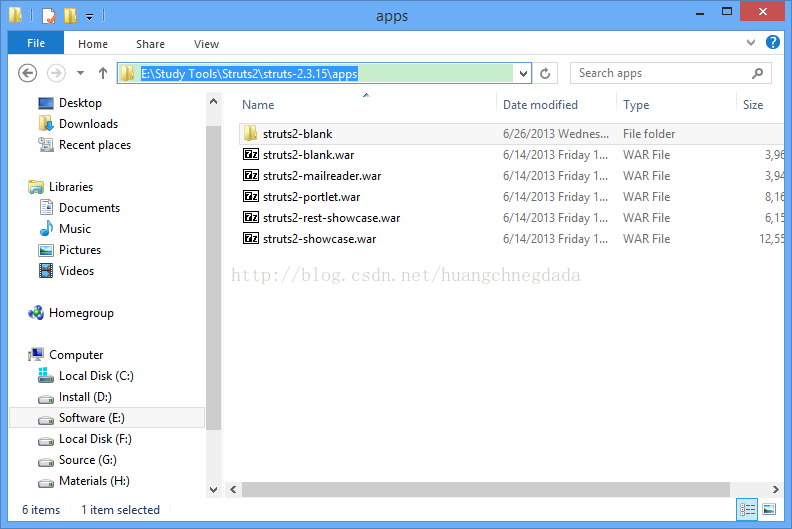
Task: Expand the address bar history dropdown
Action: point(523,74)
